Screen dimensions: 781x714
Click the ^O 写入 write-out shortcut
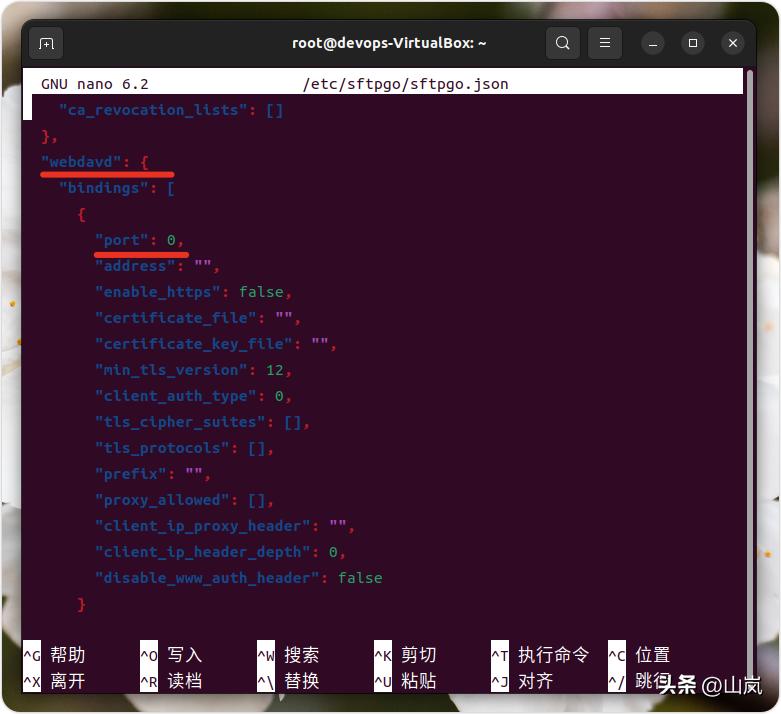(171, 655)
